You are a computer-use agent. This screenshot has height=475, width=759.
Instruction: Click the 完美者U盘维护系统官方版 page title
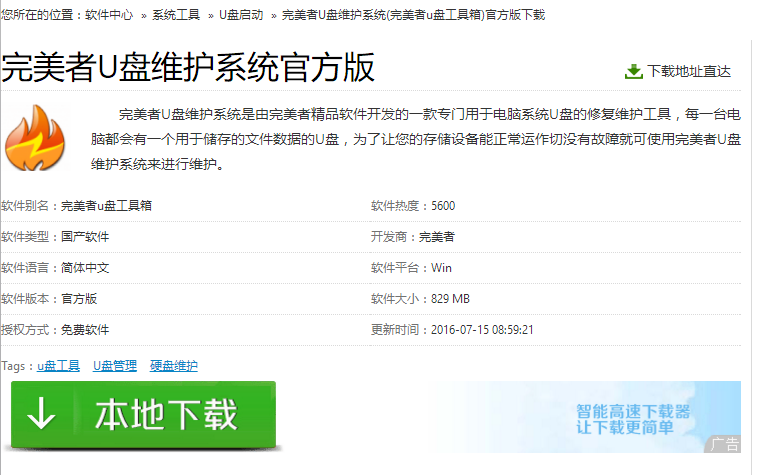(x=188, y=68)
